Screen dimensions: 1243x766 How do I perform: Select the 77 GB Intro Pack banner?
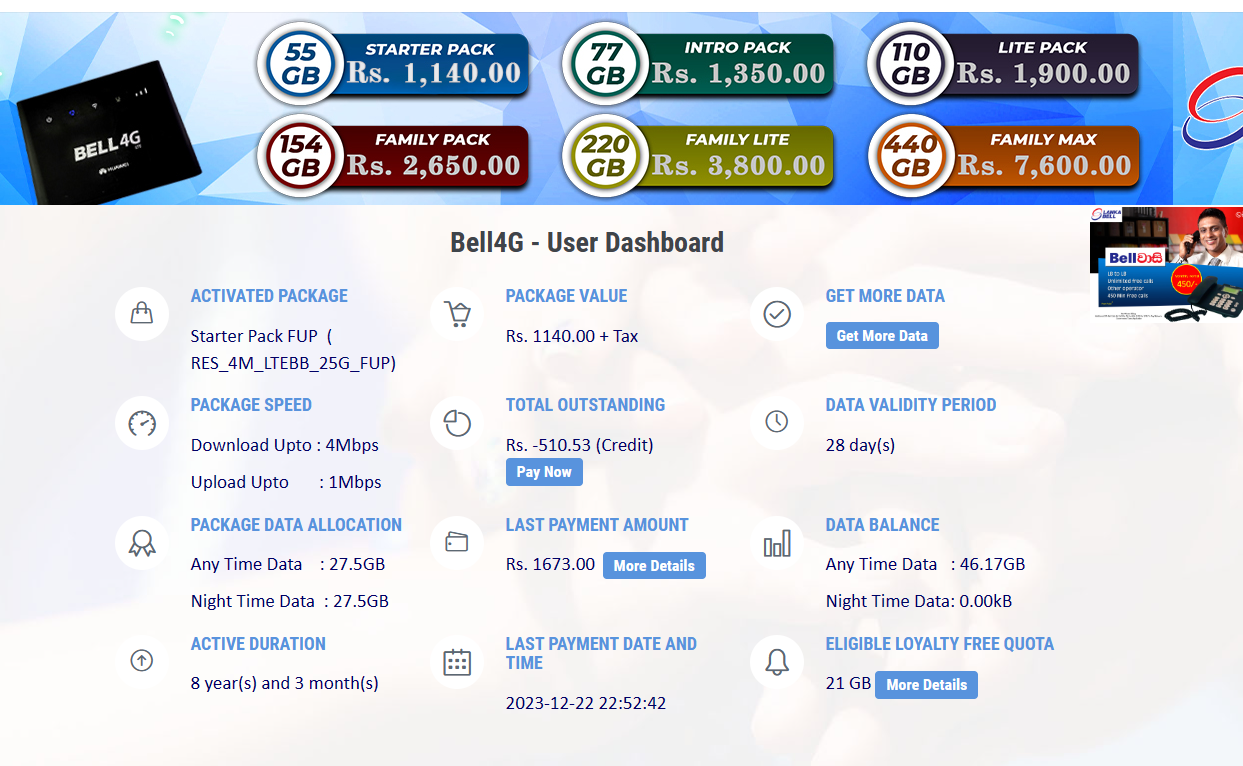click(698, 62)
